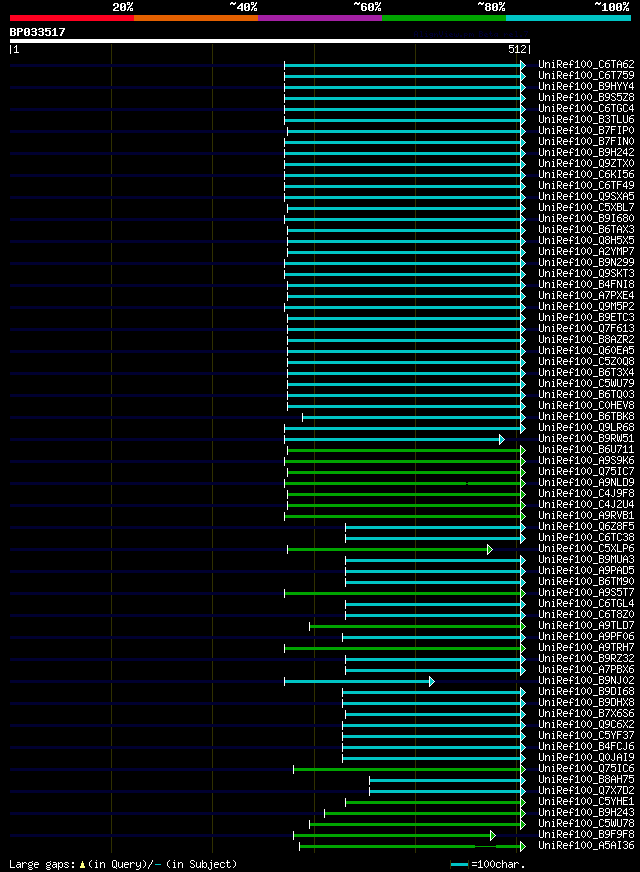Select the UniRef100_A7PXE4 label
This screenshot has width=640, height=872.
[586, 295]
